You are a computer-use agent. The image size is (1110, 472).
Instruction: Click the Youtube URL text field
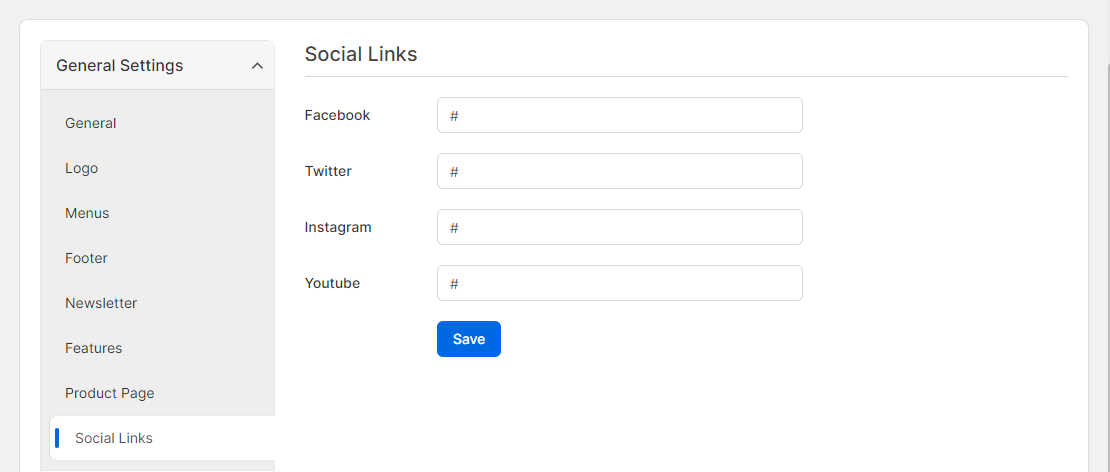pyautogui.click(x=619, y=283)
